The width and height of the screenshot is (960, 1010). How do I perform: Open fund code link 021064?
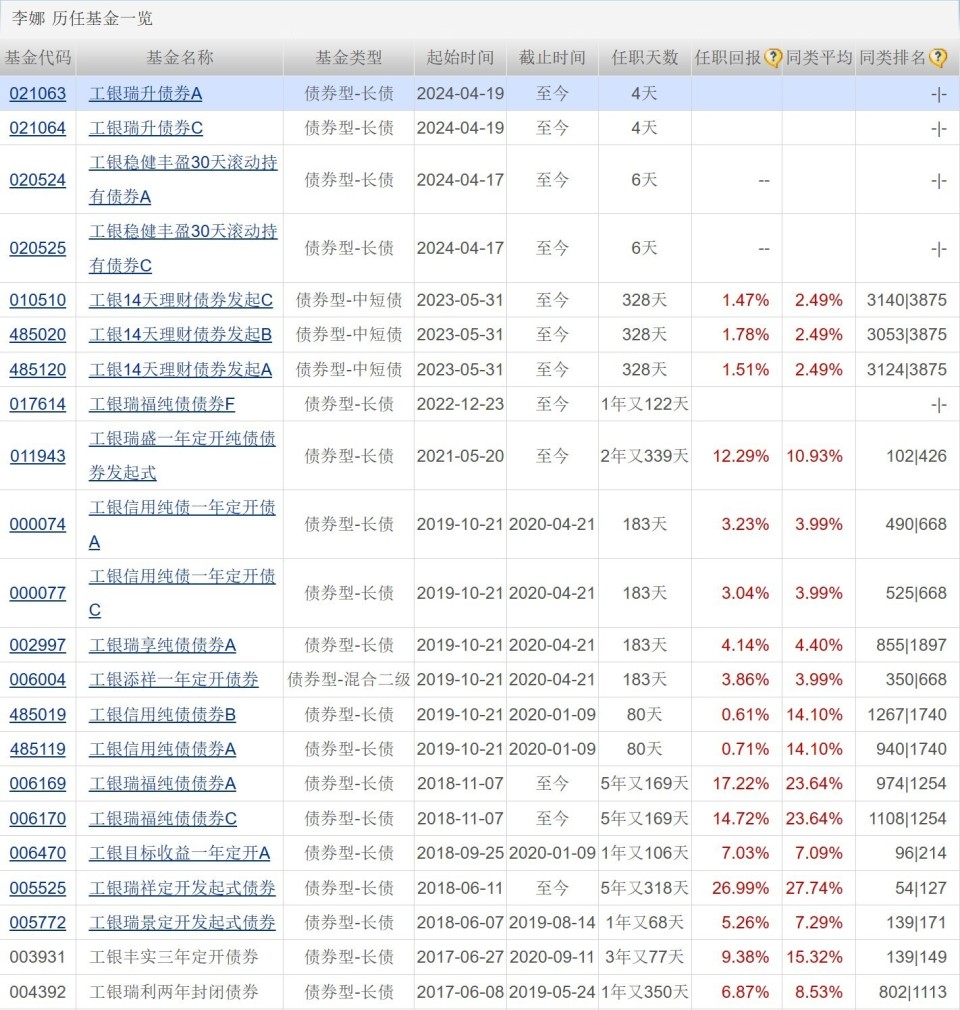[x=37, y=128]
